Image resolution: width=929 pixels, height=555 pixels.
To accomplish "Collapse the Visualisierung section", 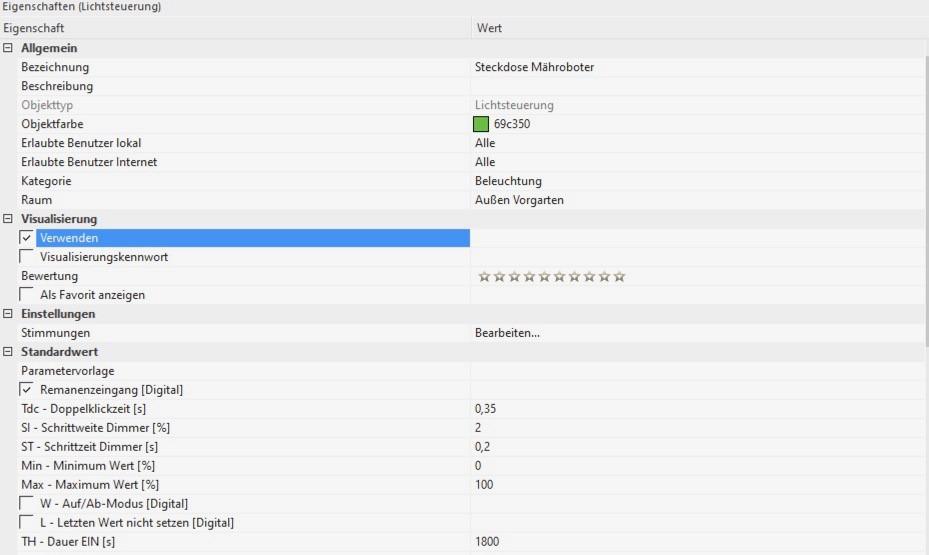I will pyautogui.click(x=8, y=219).
